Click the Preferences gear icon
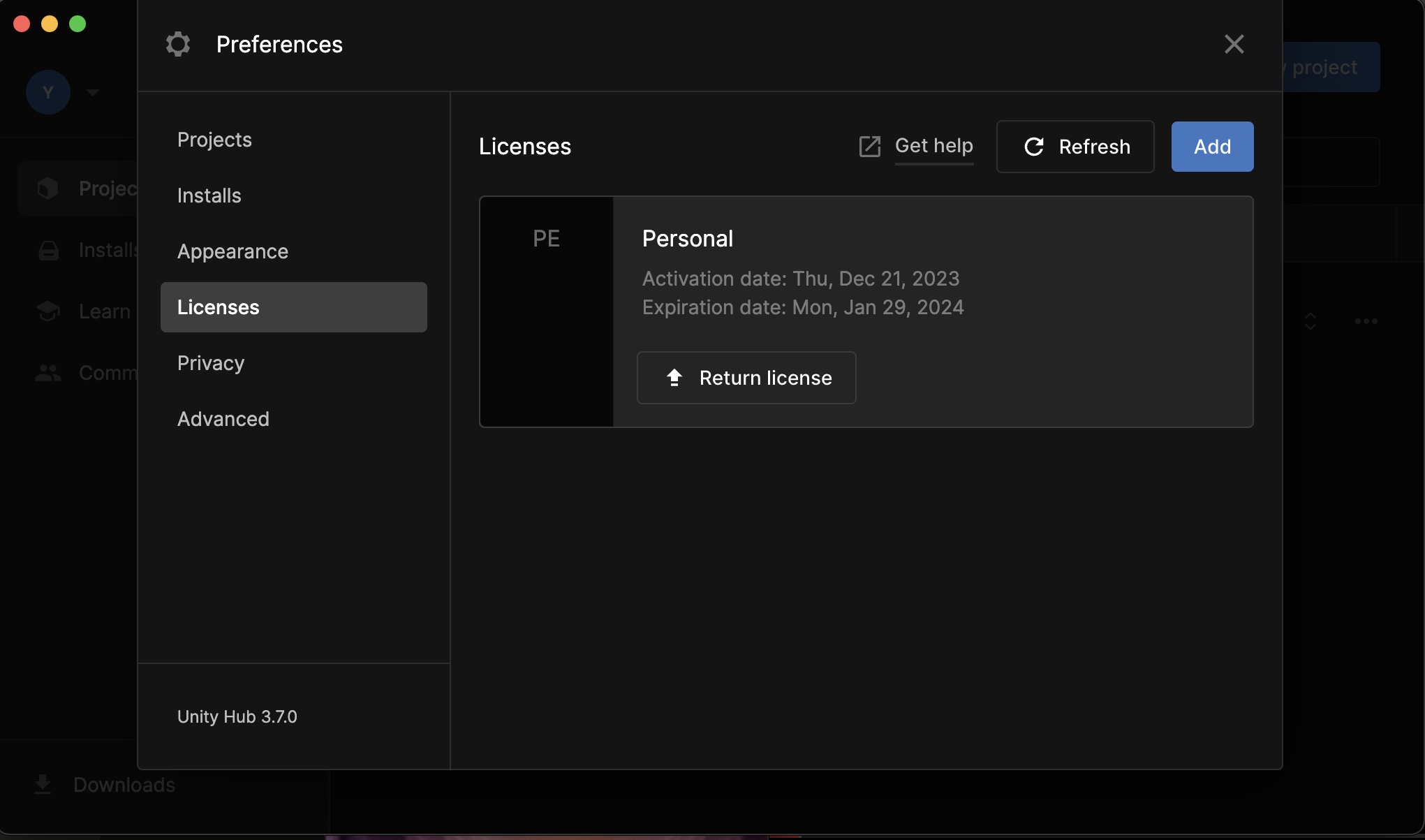The image size is (1425, 840). pos(178,44)
